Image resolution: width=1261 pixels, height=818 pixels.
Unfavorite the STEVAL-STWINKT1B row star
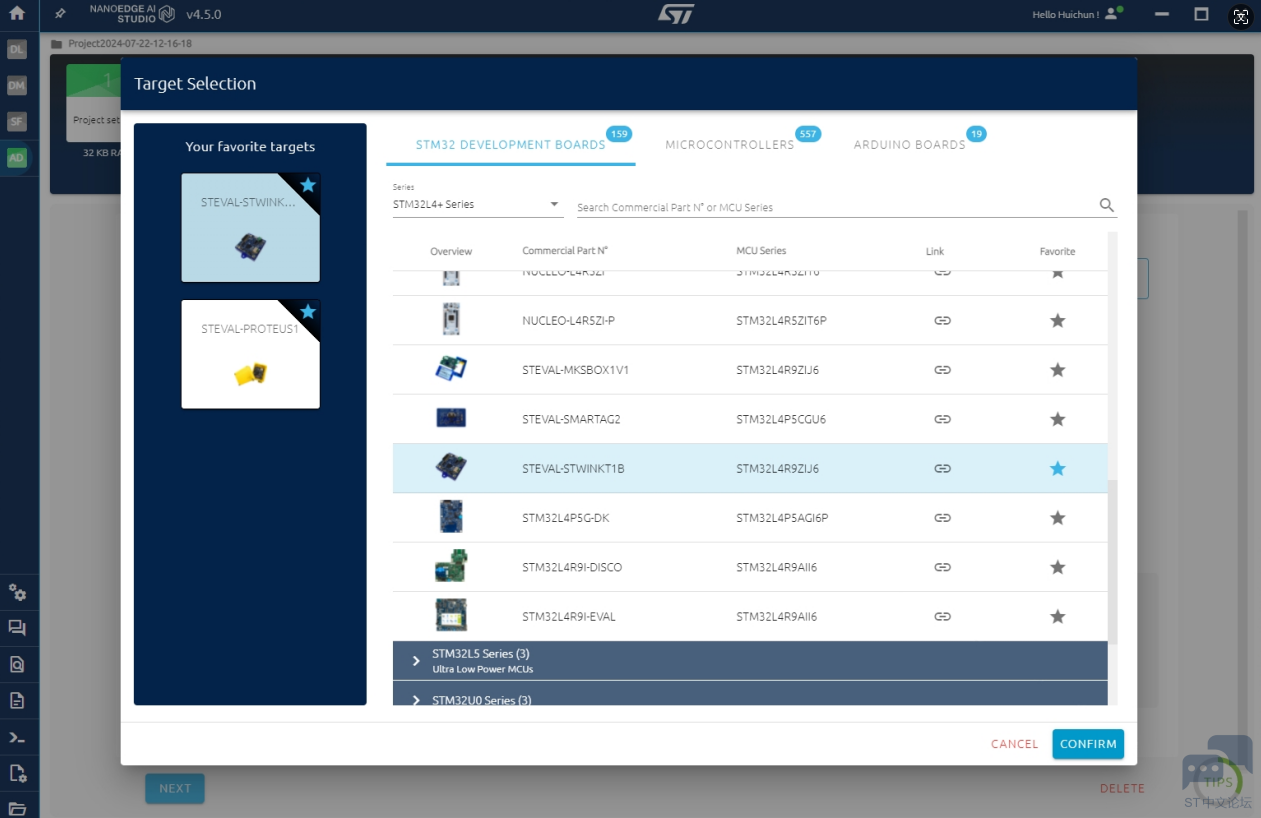point(1057,468)
